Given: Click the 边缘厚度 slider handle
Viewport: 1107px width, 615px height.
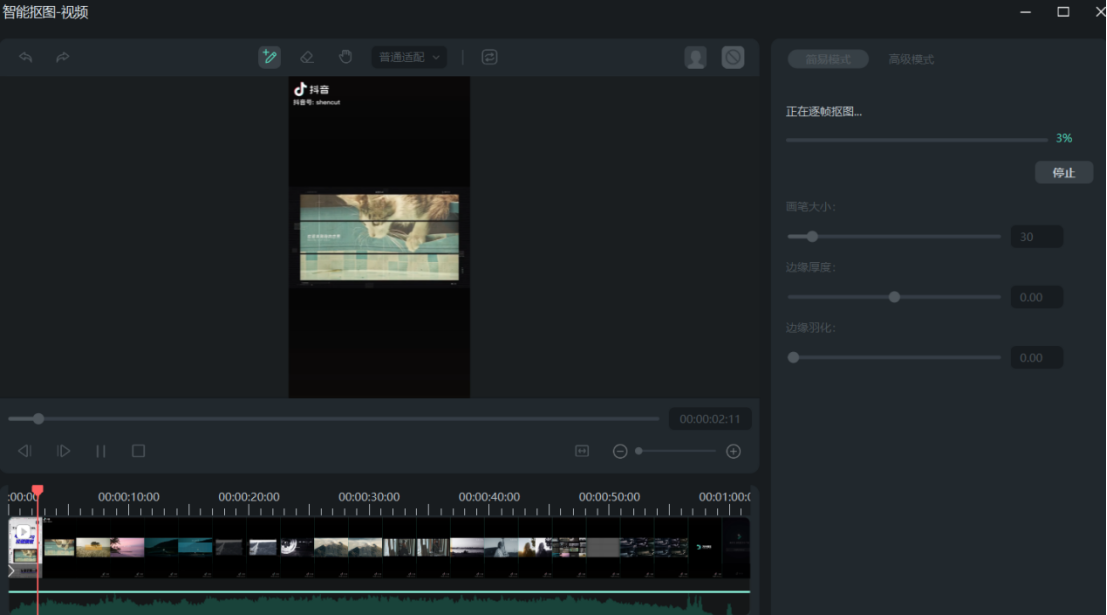Looking at the screenshot, I should [894, 297].
